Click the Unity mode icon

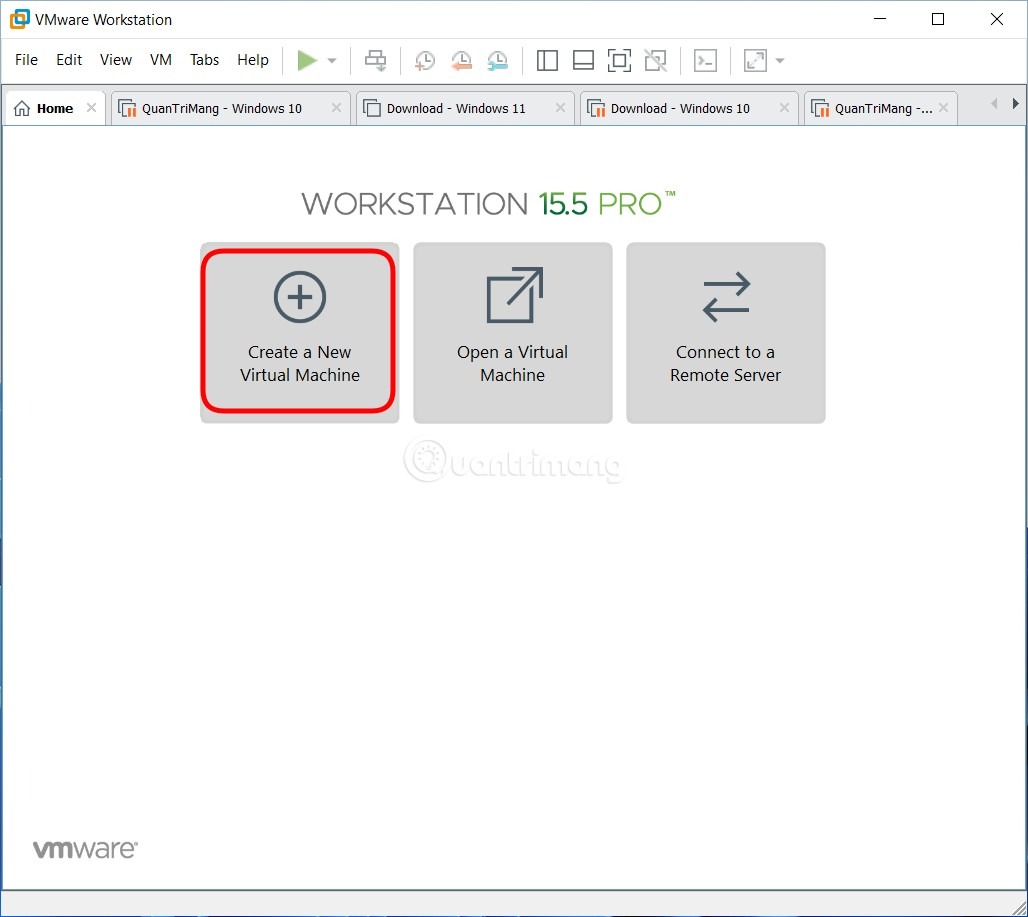(656, 60)
